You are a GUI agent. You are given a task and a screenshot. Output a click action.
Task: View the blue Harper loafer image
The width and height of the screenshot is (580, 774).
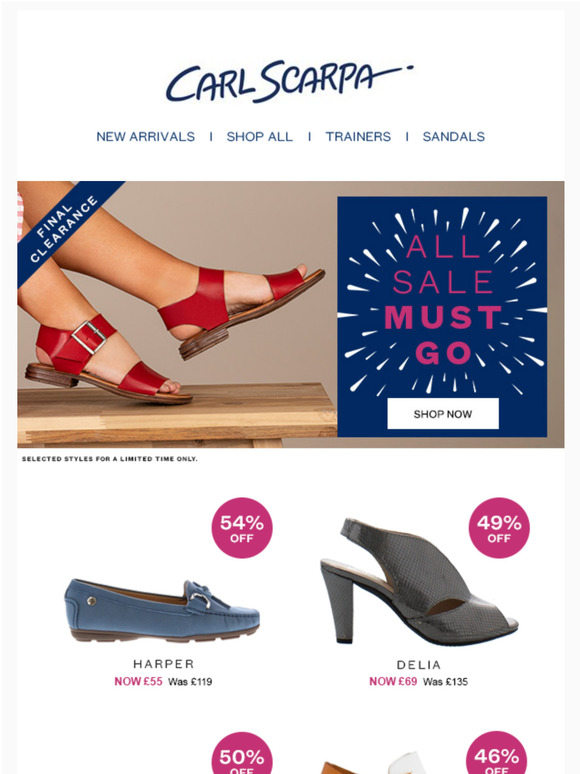[162, 611]
